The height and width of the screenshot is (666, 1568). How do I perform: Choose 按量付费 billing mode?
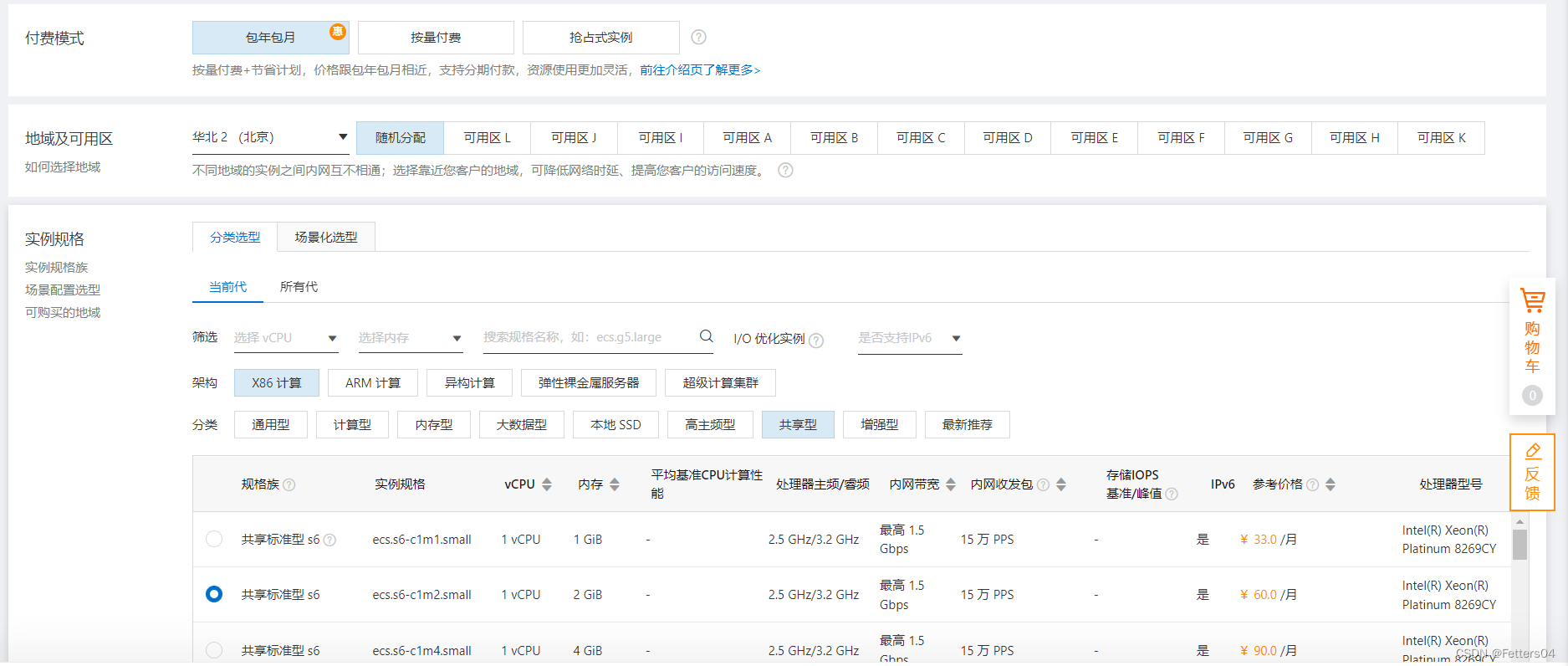(436, 38)
